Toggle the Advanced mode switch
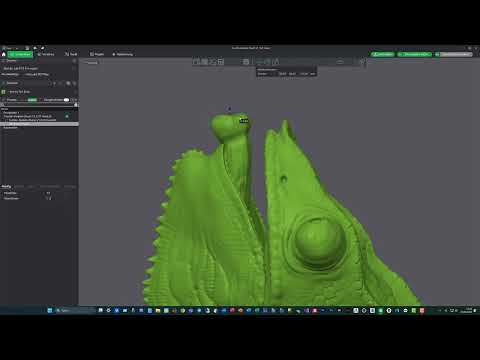The height and width of the screenshot is (360, 480). coord(66,100)
